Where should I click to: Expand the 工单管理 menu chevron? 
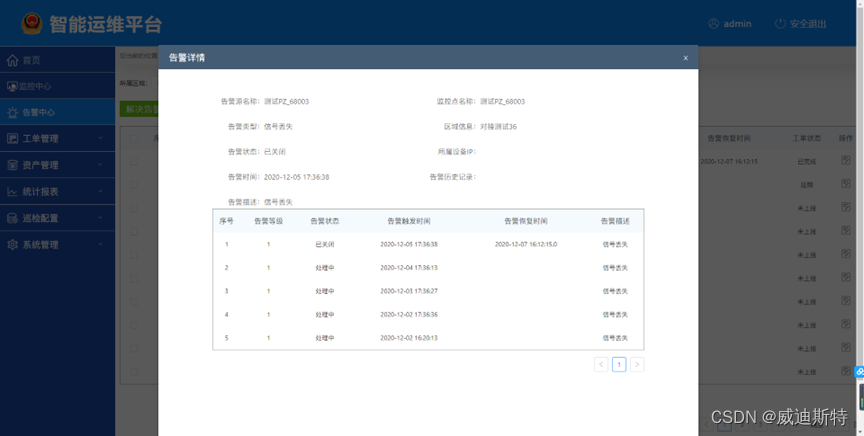100,138
